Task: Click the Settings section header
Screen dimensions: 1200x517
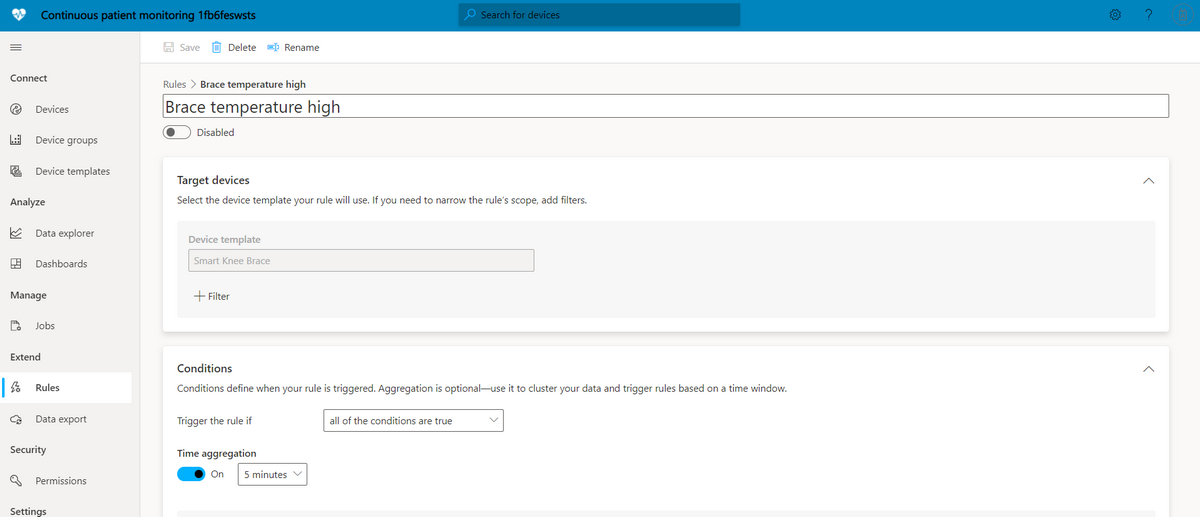Action: [x=28, y=511]
